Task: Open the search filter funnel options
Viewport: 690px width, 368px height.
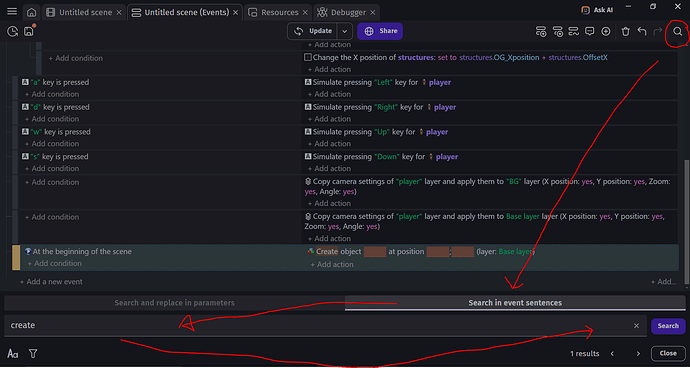Action: click(x=33, y=353)
